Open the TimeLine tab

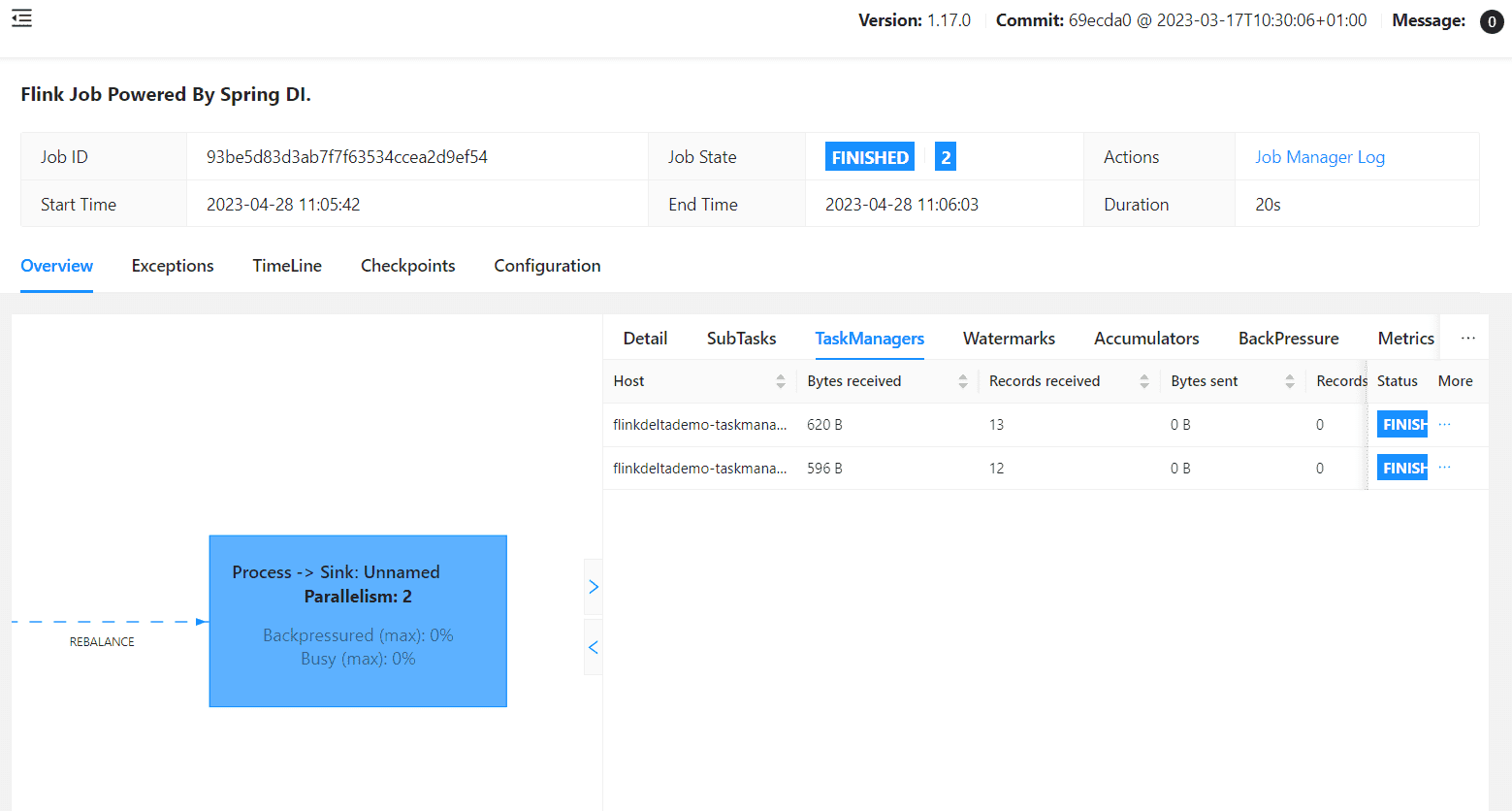287,266
